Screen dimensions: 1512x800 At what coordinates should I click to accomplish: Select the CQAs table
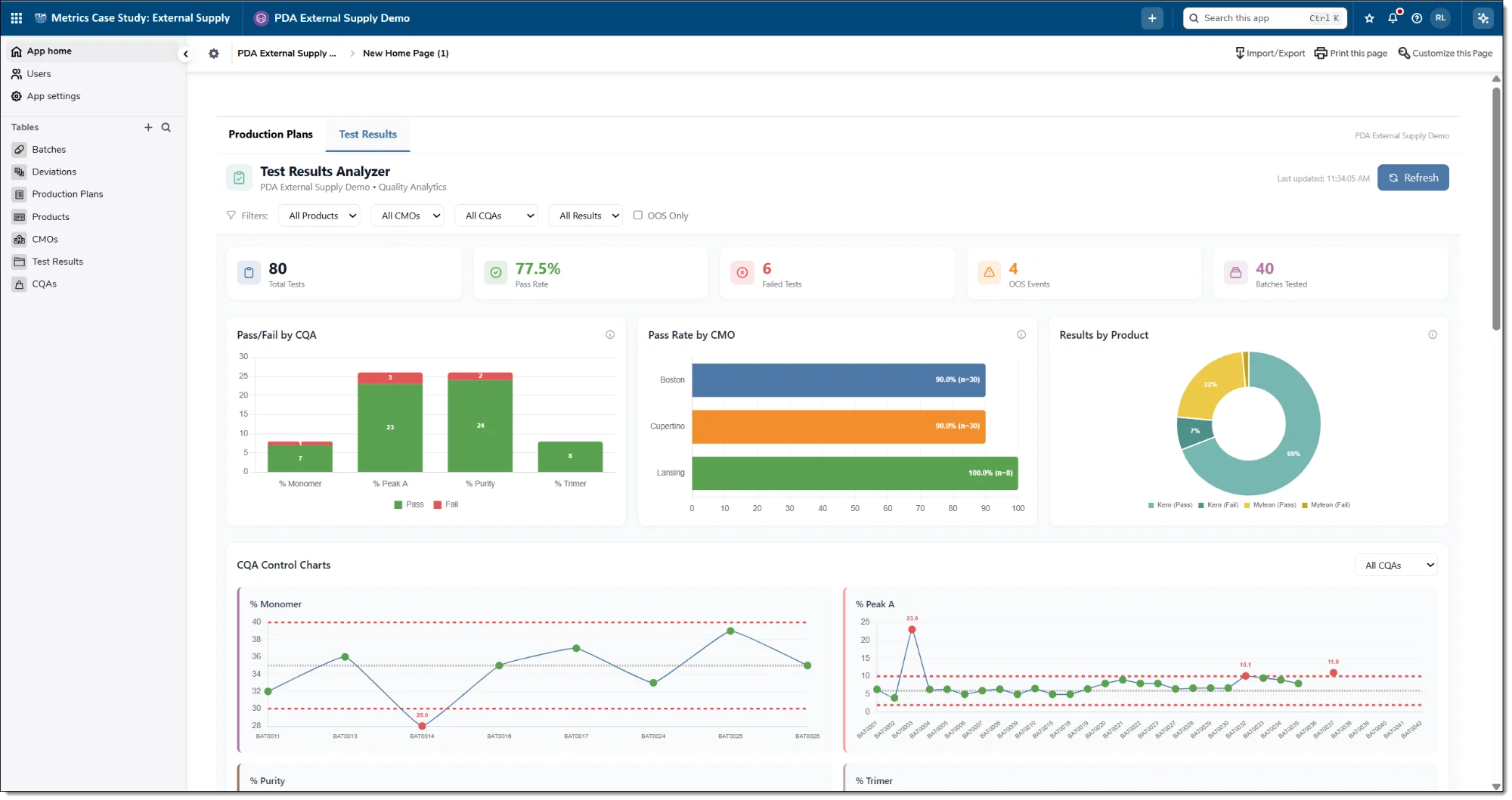coord(44,284)
